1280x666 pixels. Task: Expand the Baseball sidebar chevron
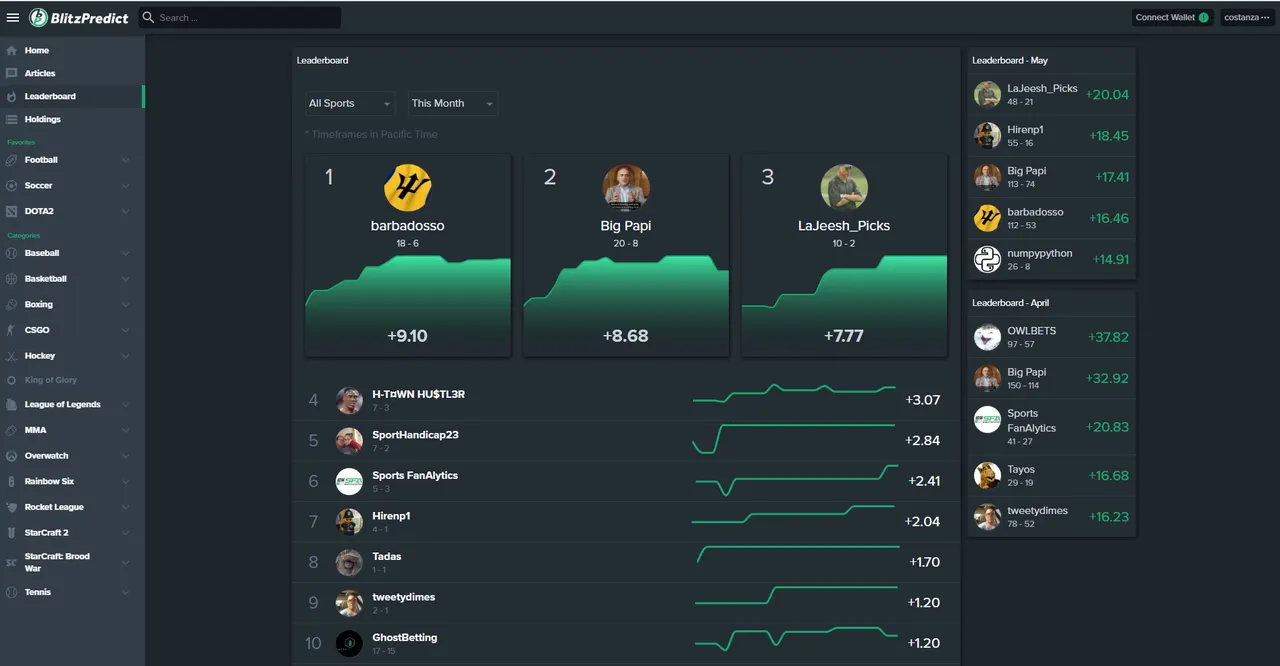[x=125, y=253]
